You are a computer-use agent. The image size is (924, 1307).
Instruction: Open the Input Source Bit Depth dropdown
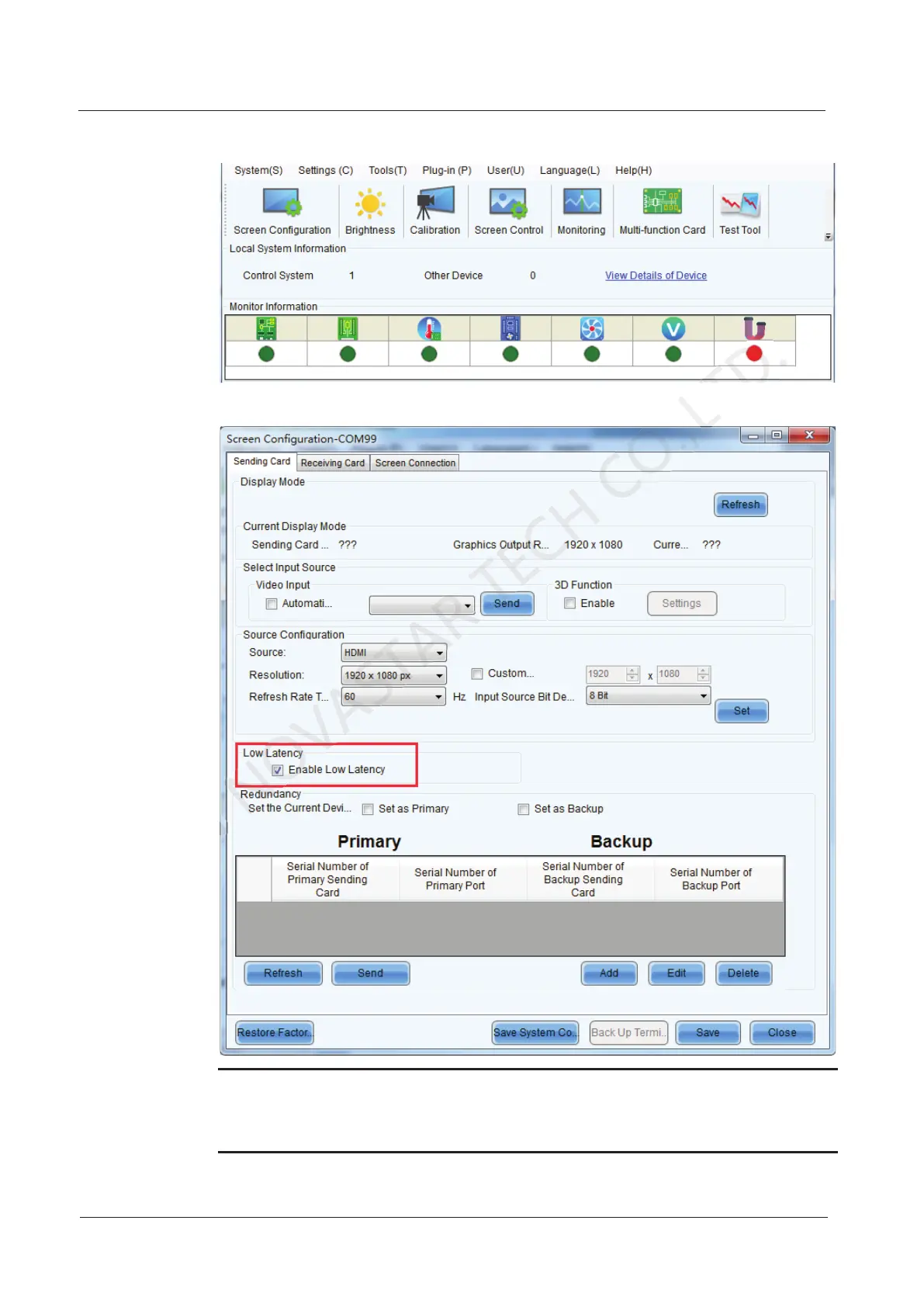648,696
